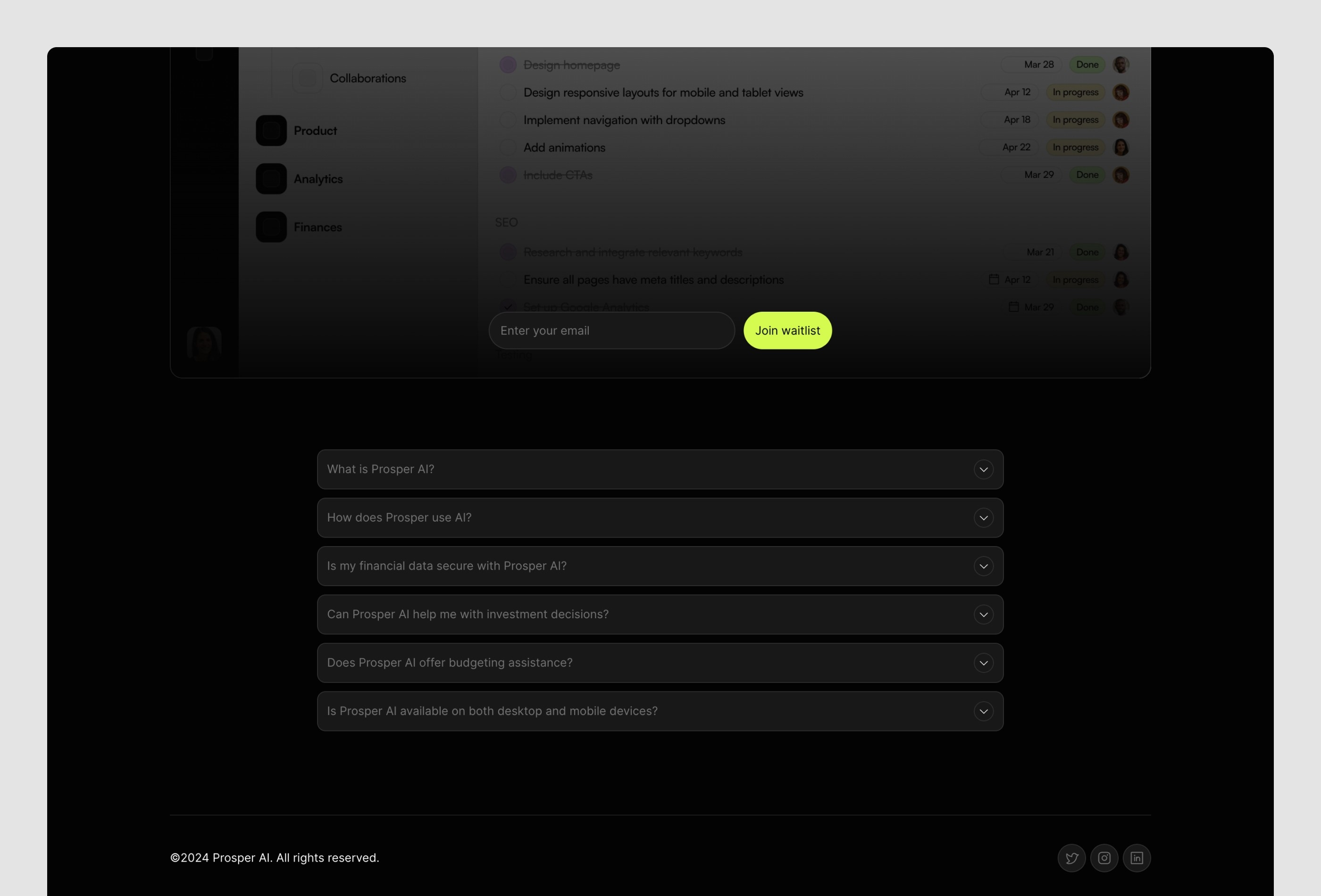Click the LinkedIn social media icon
1321x896 pixels.
point(1137,857)
